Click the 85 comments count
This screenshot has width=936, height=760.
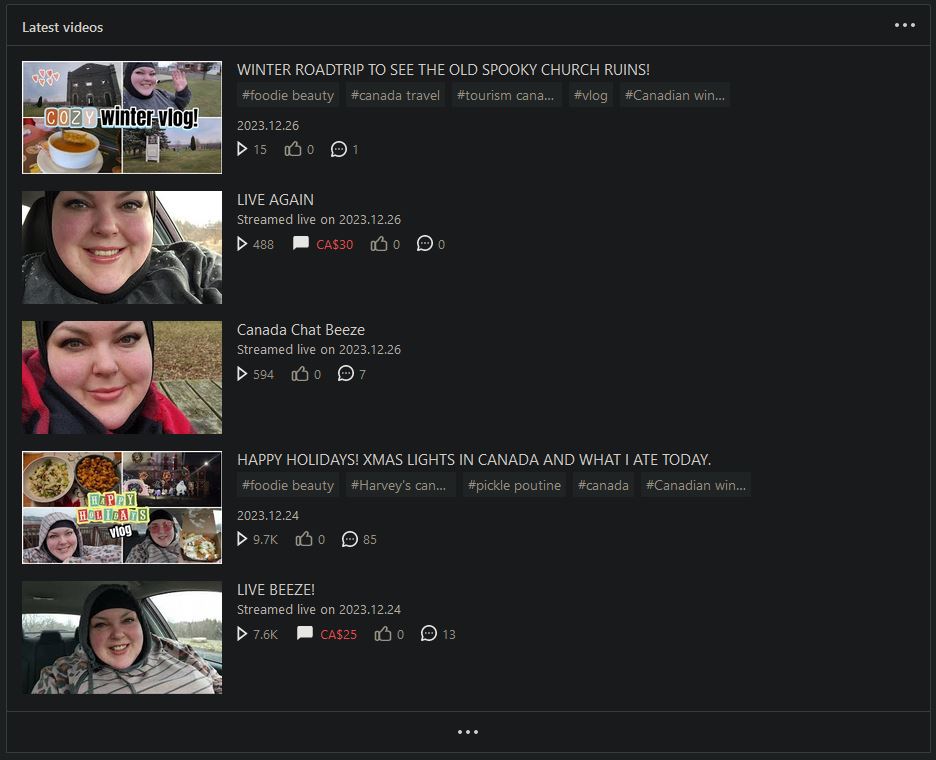pyautogui.click(x=370, y=540)
